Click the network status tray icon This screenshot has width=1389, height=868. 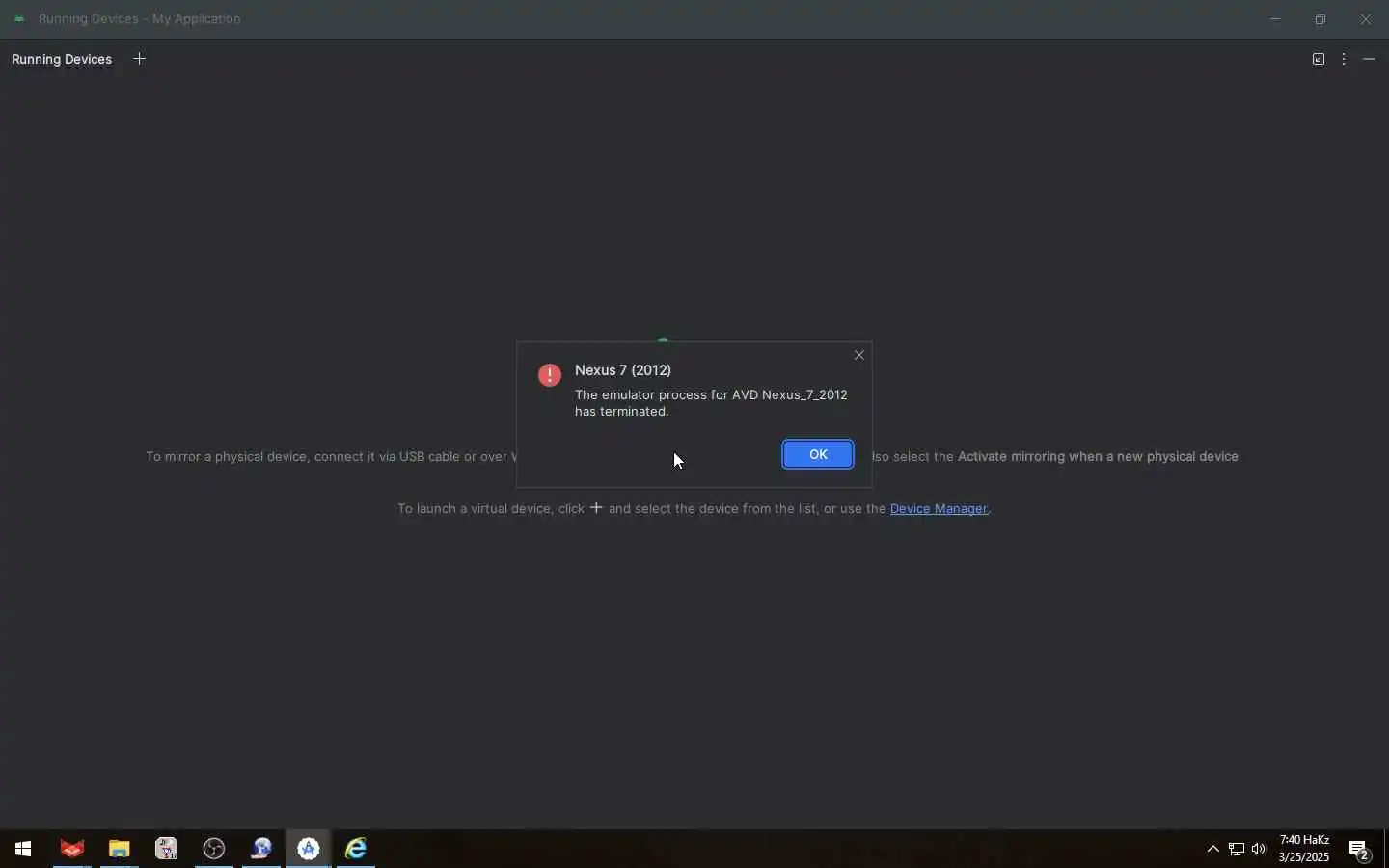coord(1237,849)
